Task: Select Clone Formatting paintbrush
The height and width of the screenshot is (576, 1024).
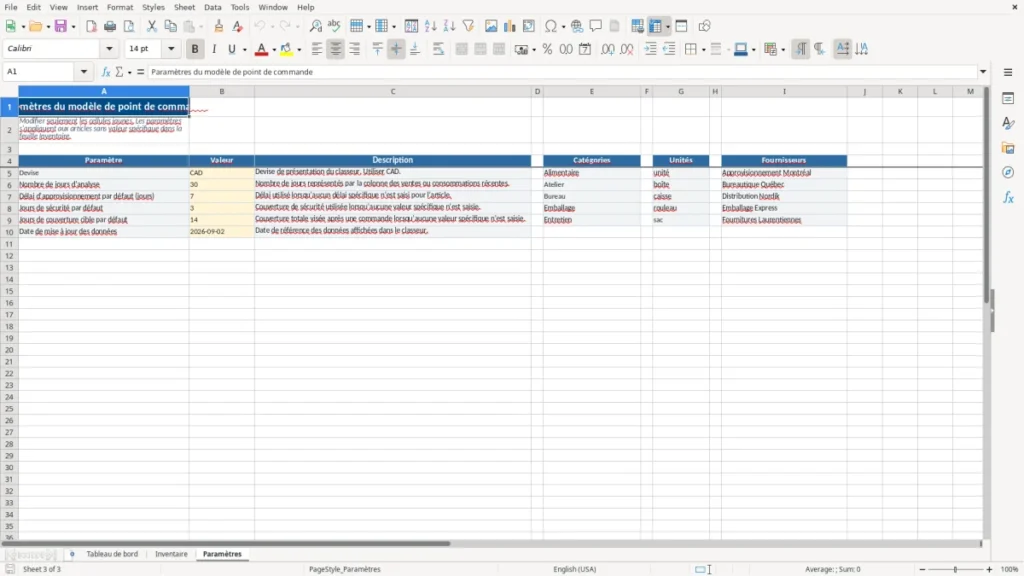Action: point(219,26)
